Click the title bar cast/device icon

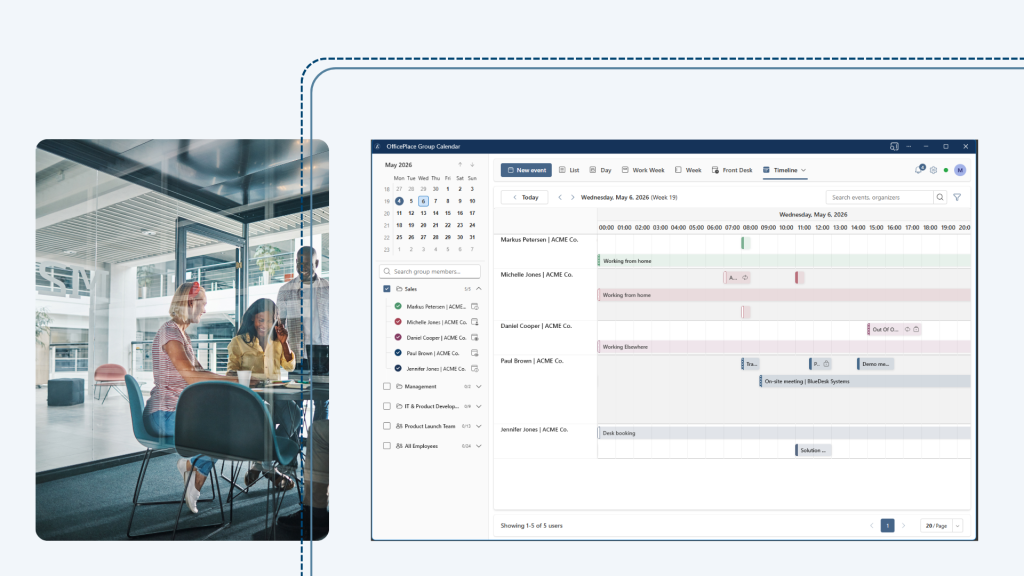(894, 146)
